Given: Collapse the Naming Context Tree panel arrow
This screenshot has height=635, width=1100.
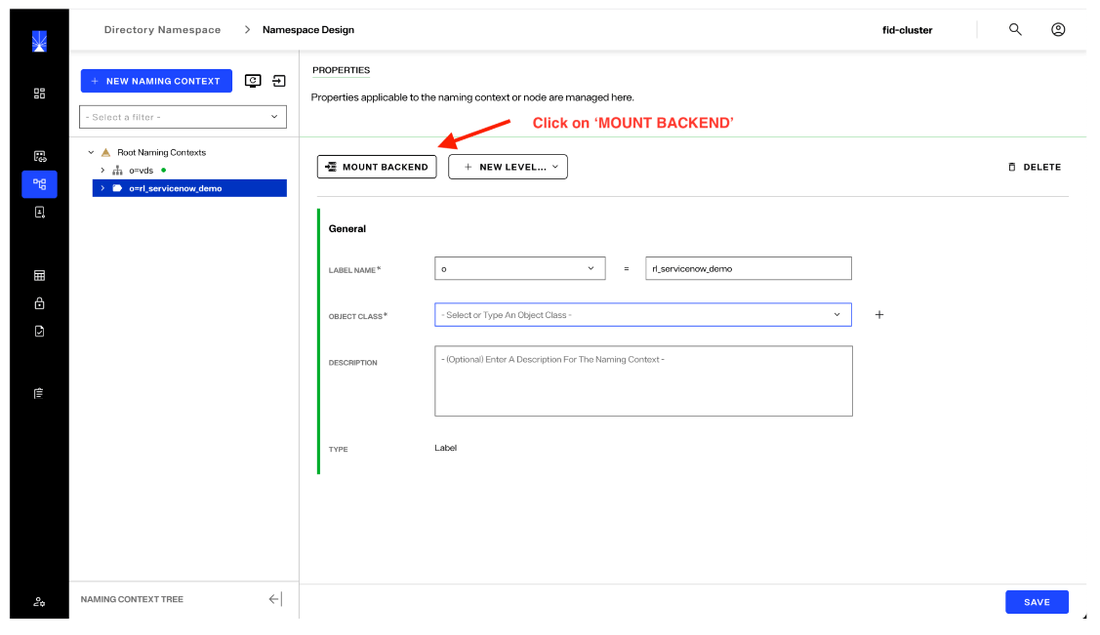Looking at the screenshot, I should (275, 599).
